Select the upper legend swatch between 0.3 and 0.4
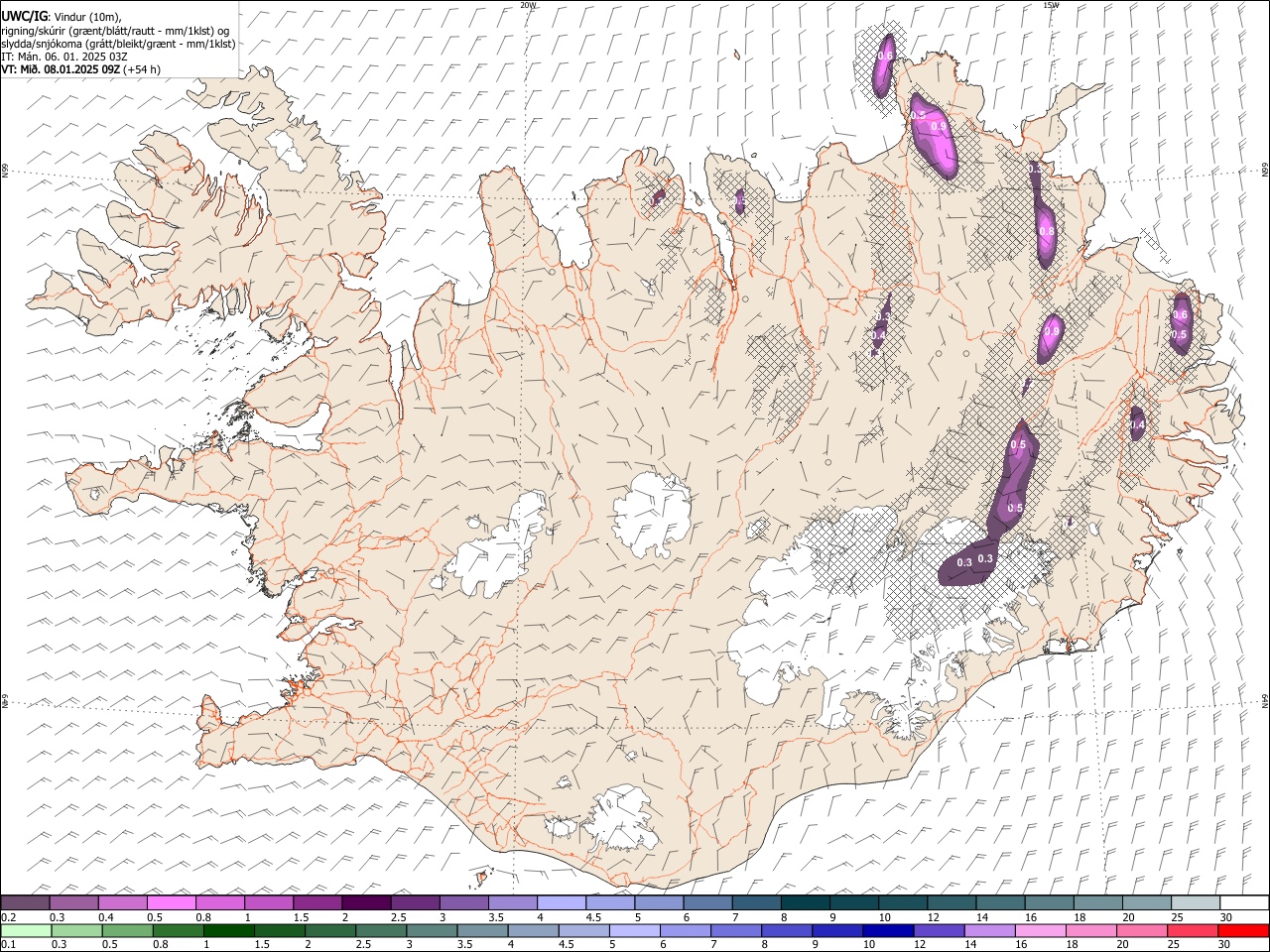Viewport: 1270px width, 952px height. [x=74, y=902]
